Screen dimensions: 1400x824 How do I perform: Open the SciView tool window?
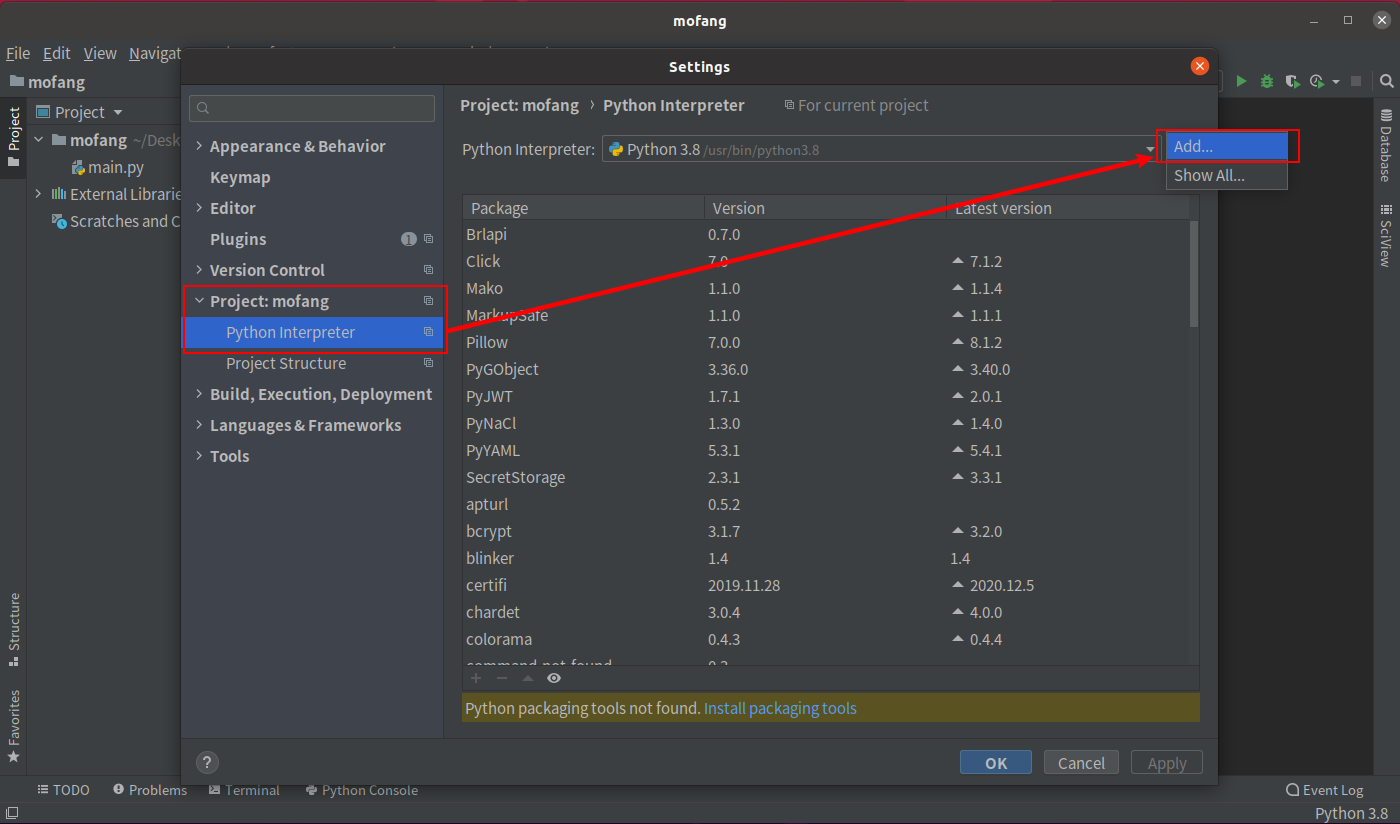pos(1386,236)
